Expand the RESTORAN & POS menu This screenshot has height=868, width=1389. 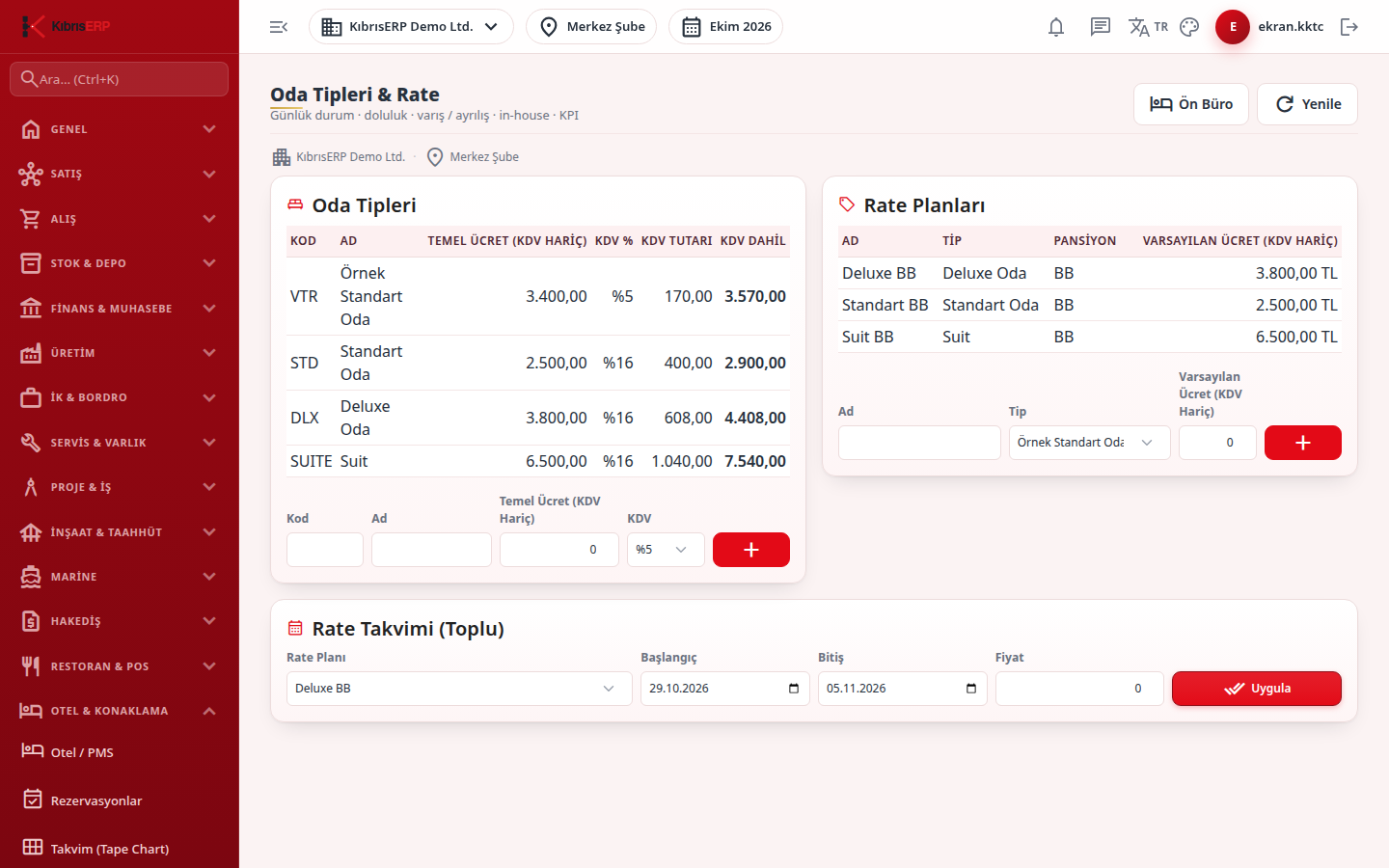[x=120, y=666]
